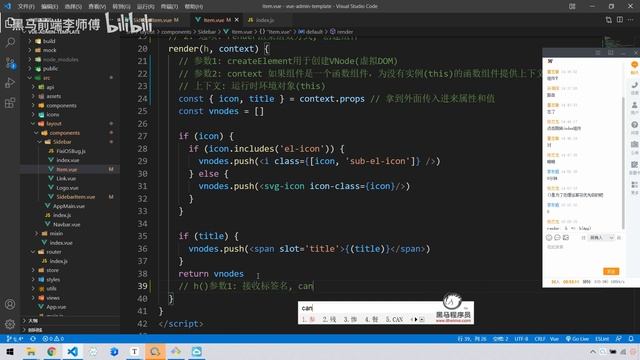Click the user icon in chat sidebar
This screenshot has width=640, height=360.
(x=634, y=105)
